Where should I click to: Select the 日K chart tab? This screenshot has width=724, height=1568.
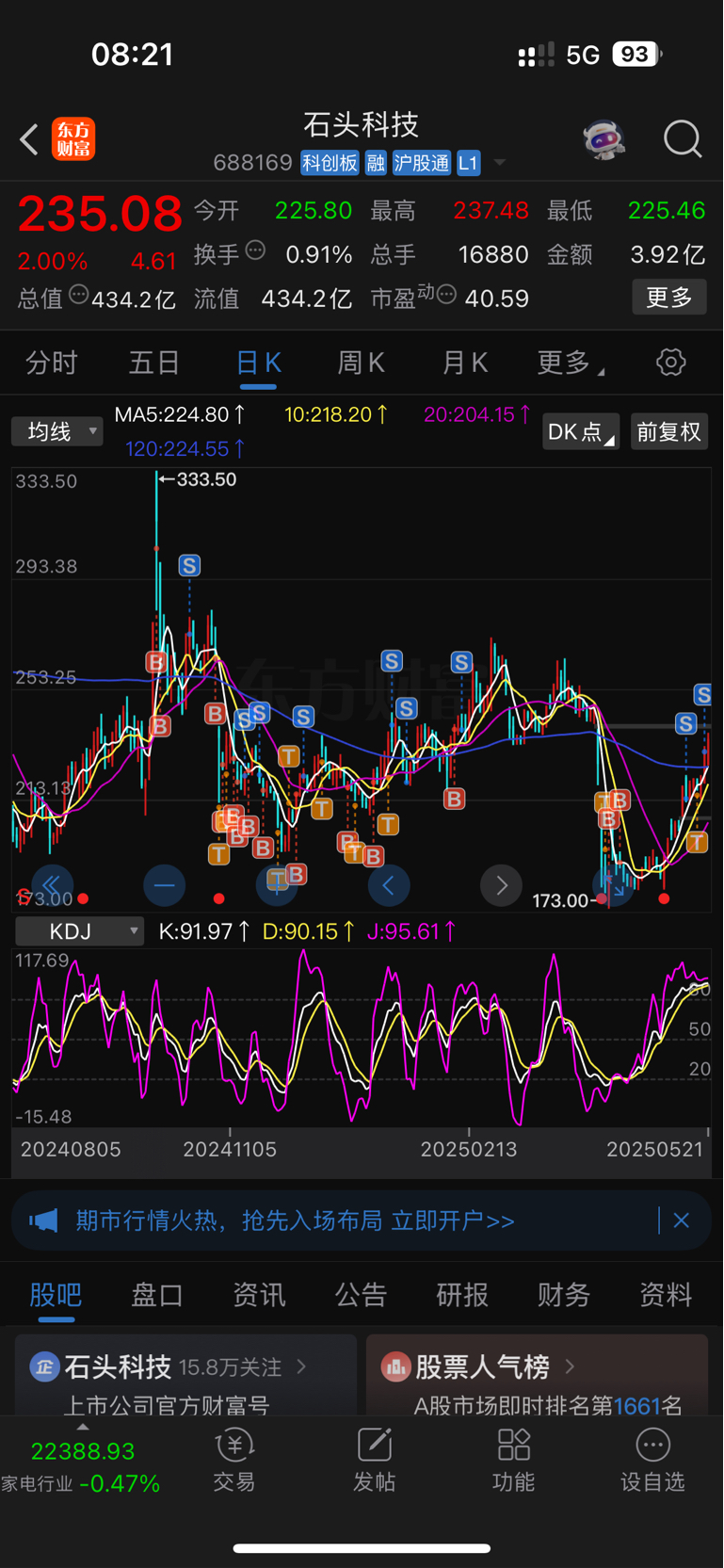tap(258, 363)
